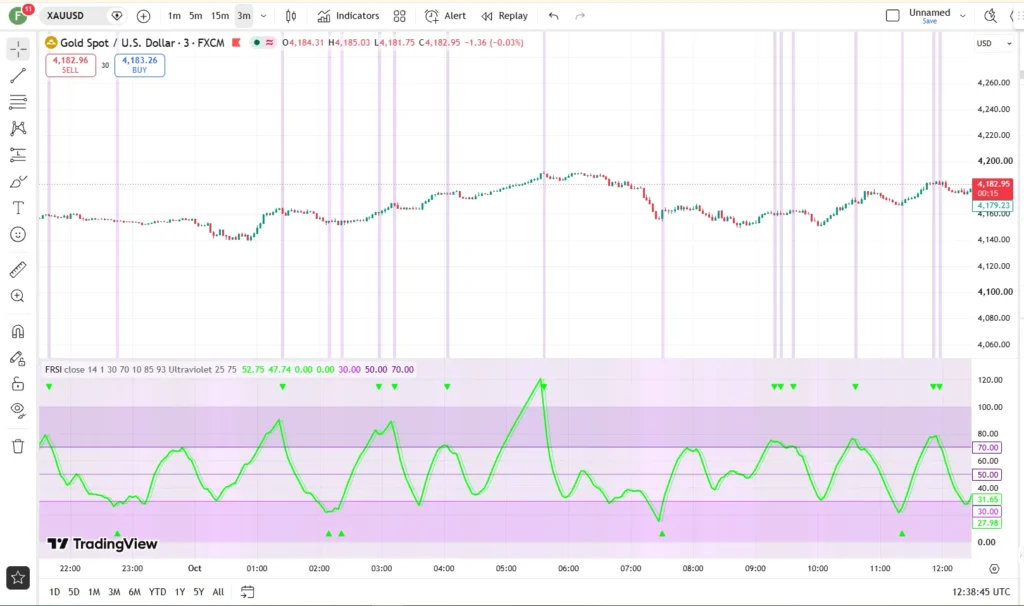Click the layout setup square icon
Screen dimensions: 1024x606
pyautogui.click(x=892, y=15)
